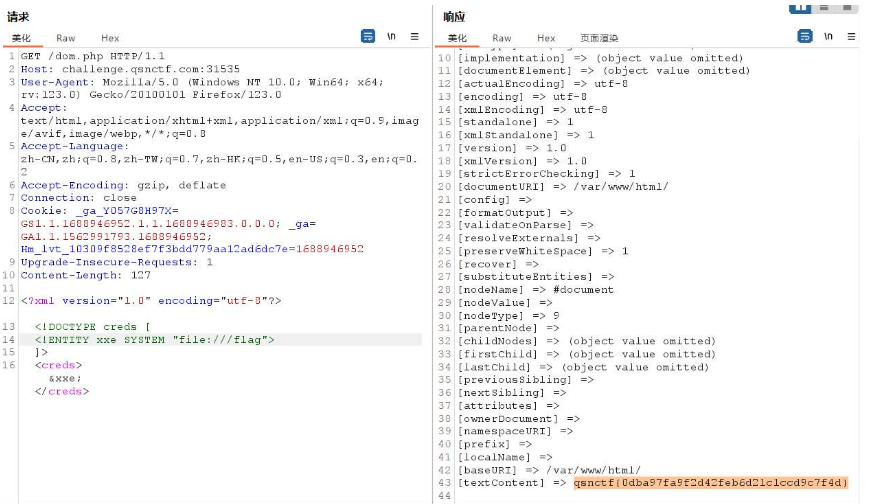Toggle word wrap icon in request panel
The width and height of the screenshot is (880, 504).
tap(368, 36)
